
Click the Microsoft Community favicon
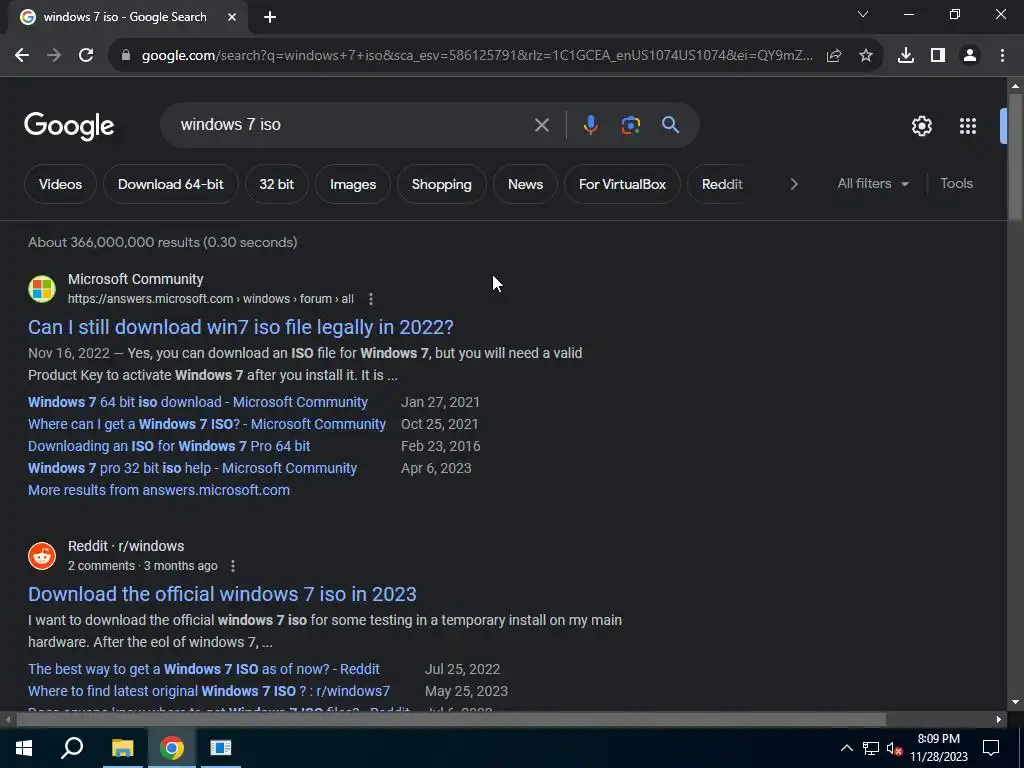[x=42, y=289]
